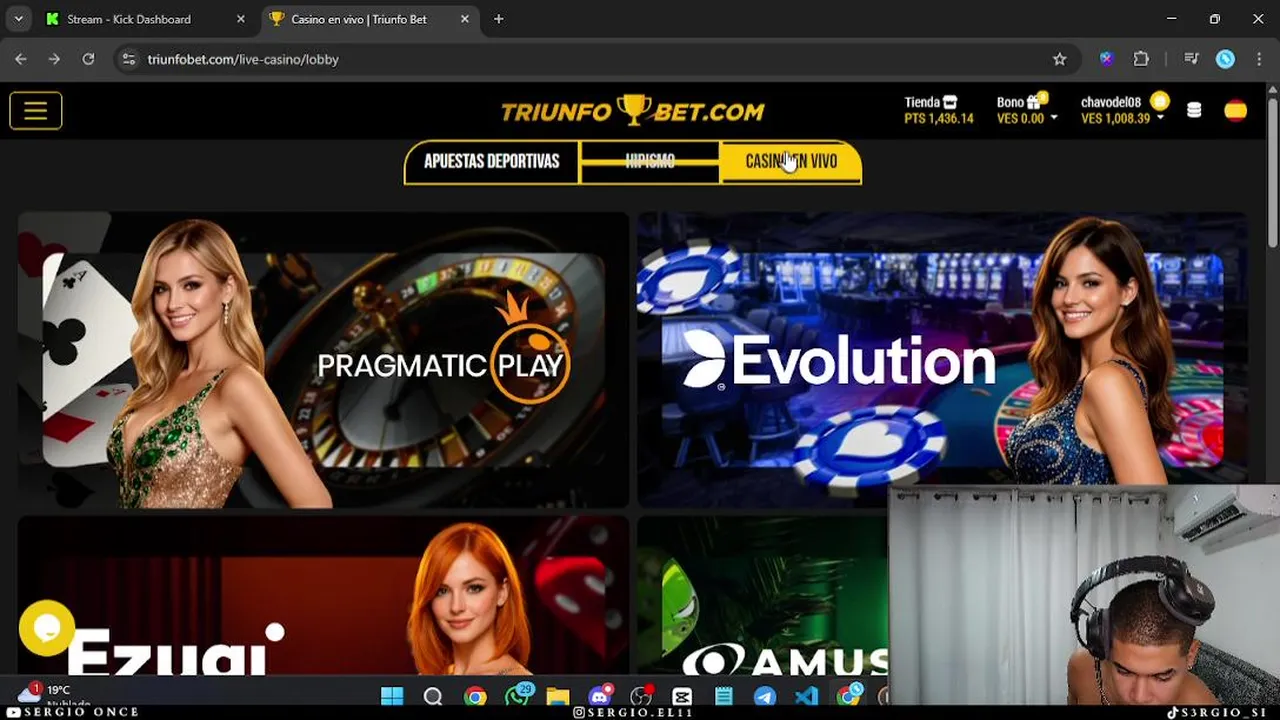Open the Chrome three-dot menu
The image size is (1280, 720).
click(1259, 59)
